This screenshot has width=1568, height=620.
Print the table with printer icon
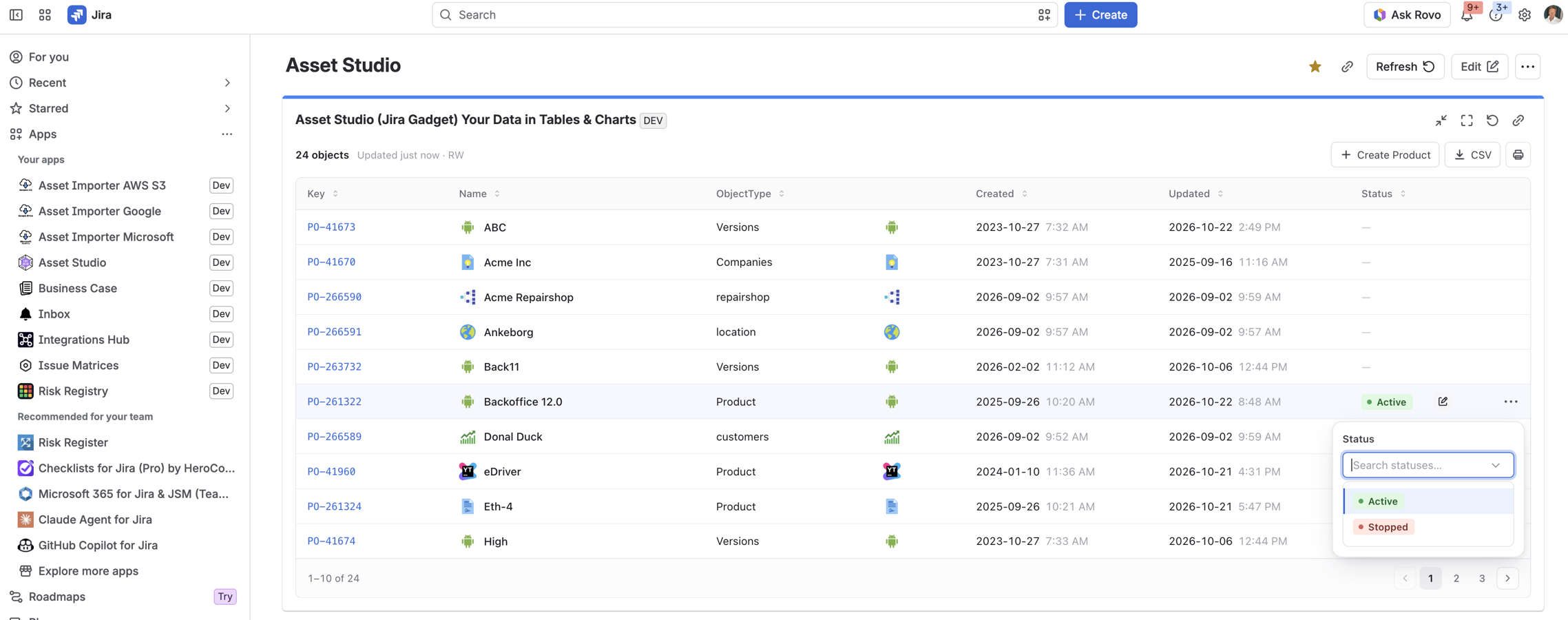point(1518,155)
